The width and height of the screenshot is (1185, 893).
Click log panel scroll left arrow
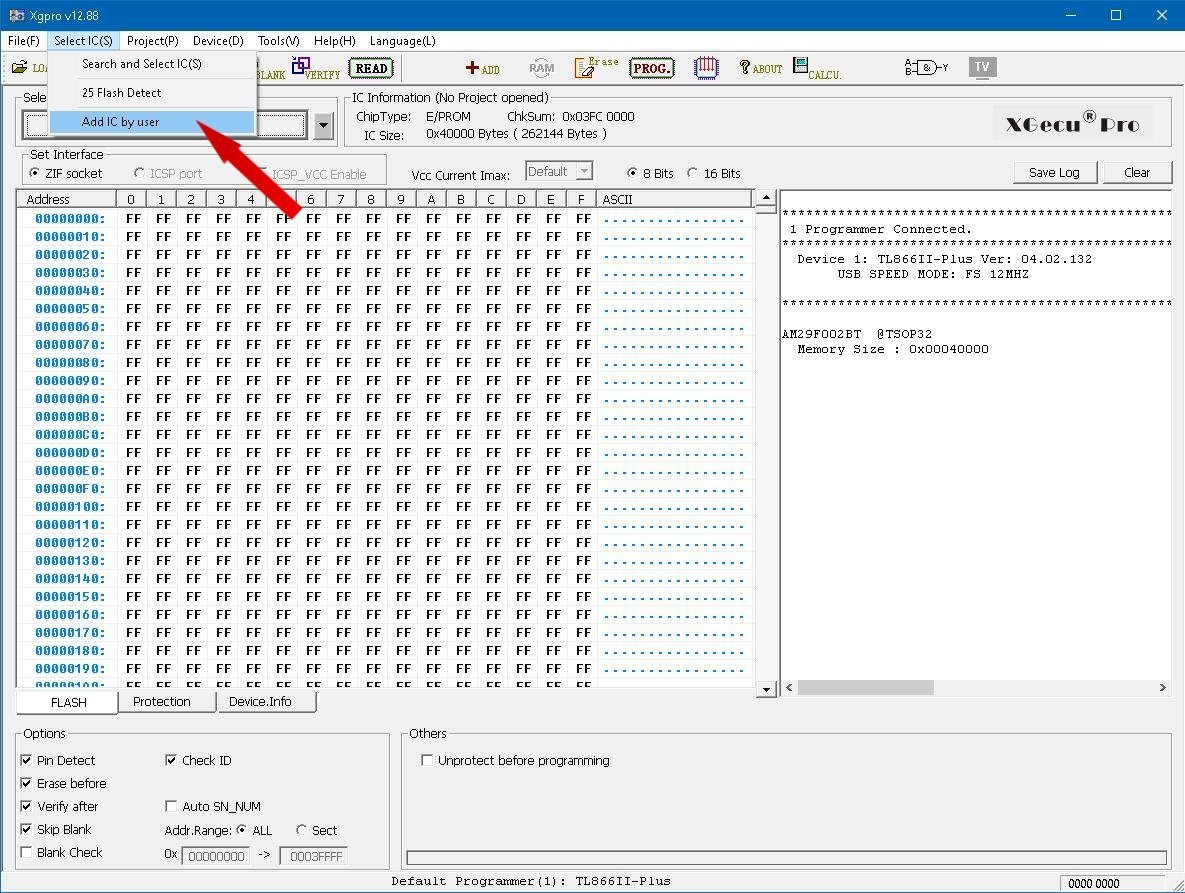790,688
